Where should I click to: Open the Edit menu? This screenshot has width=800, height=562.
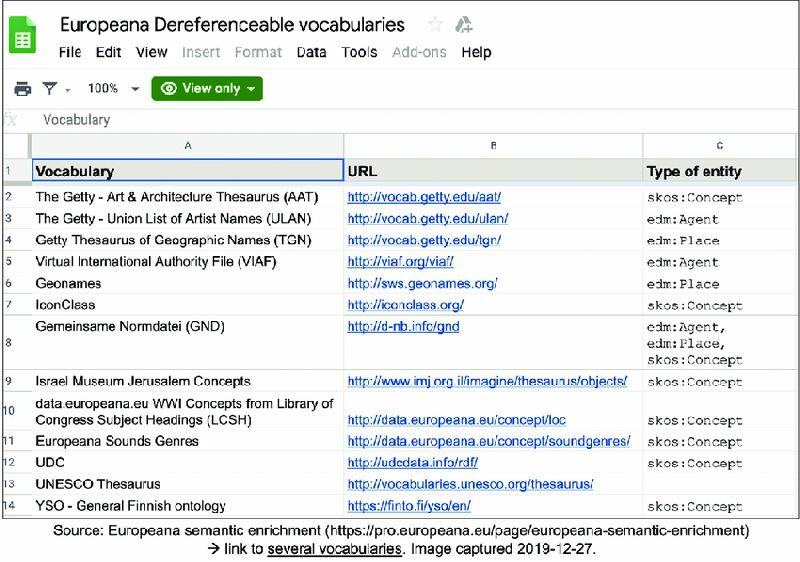click(x=108, y=52)
